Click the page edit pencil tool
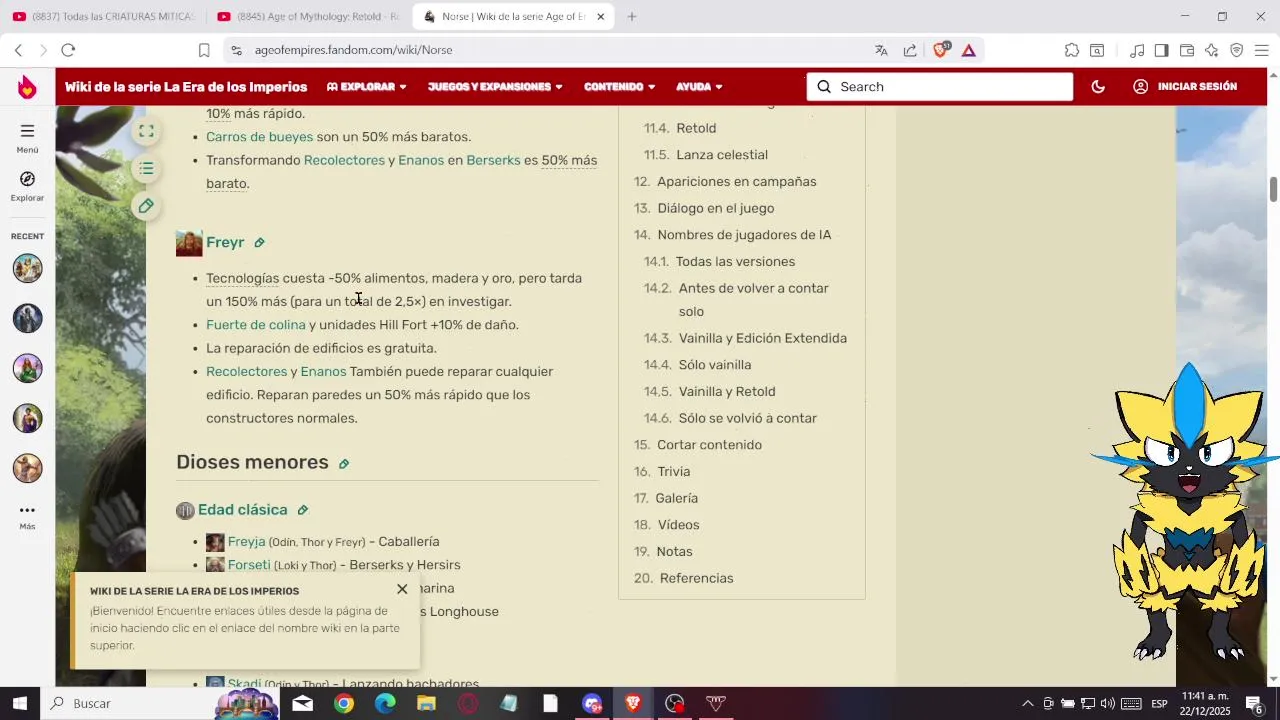The width and height of the screenshot is (1280, 720). 146,206
